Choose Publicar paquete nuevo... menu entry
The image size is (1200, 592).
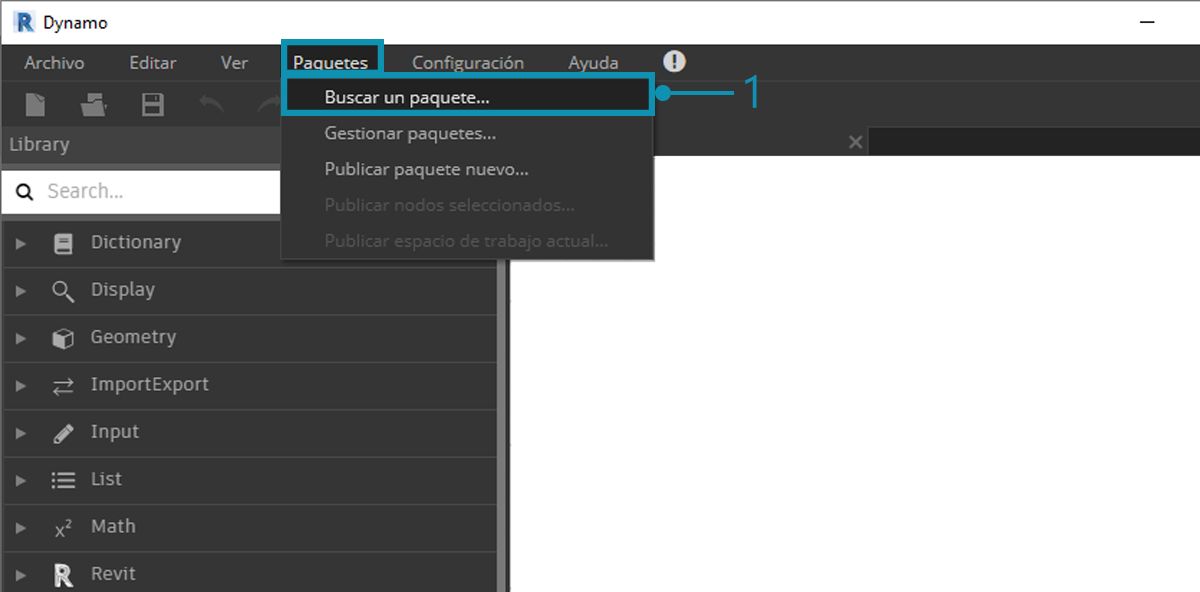tap(468, 169)
